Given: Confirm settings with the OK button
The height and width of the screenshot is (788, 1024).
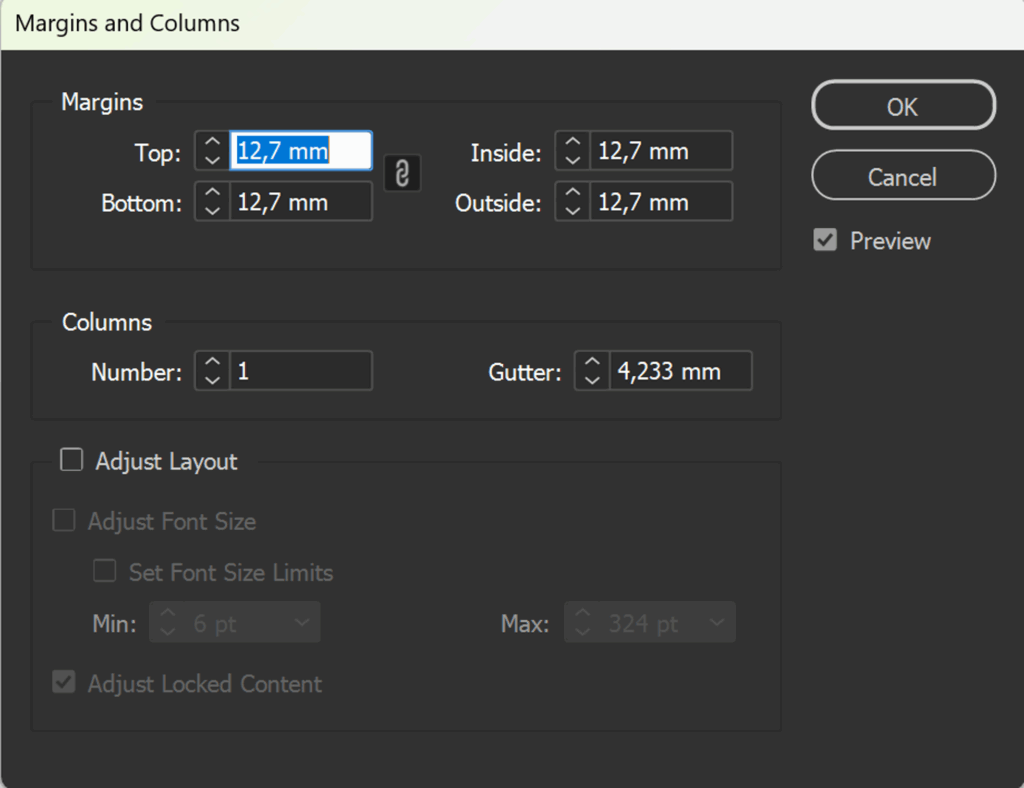Looking at the screenshot, I should [902, 105].
